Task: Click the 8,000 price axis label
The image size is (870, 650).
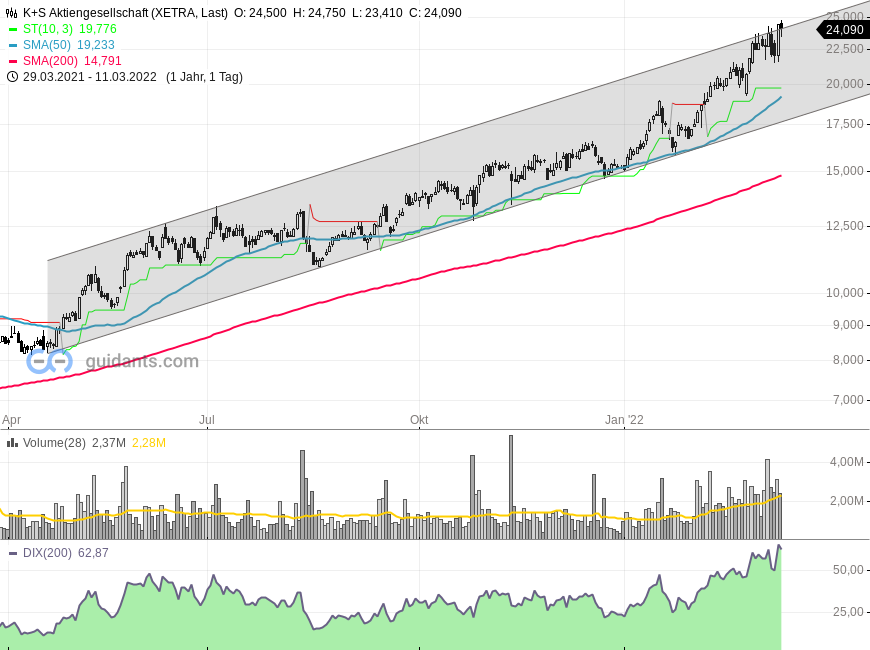Action: pos(848,360)
